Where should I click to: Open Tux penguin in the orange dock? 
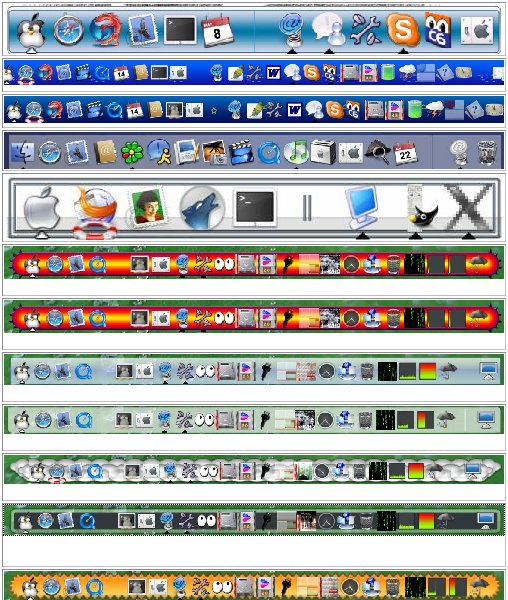30,587
